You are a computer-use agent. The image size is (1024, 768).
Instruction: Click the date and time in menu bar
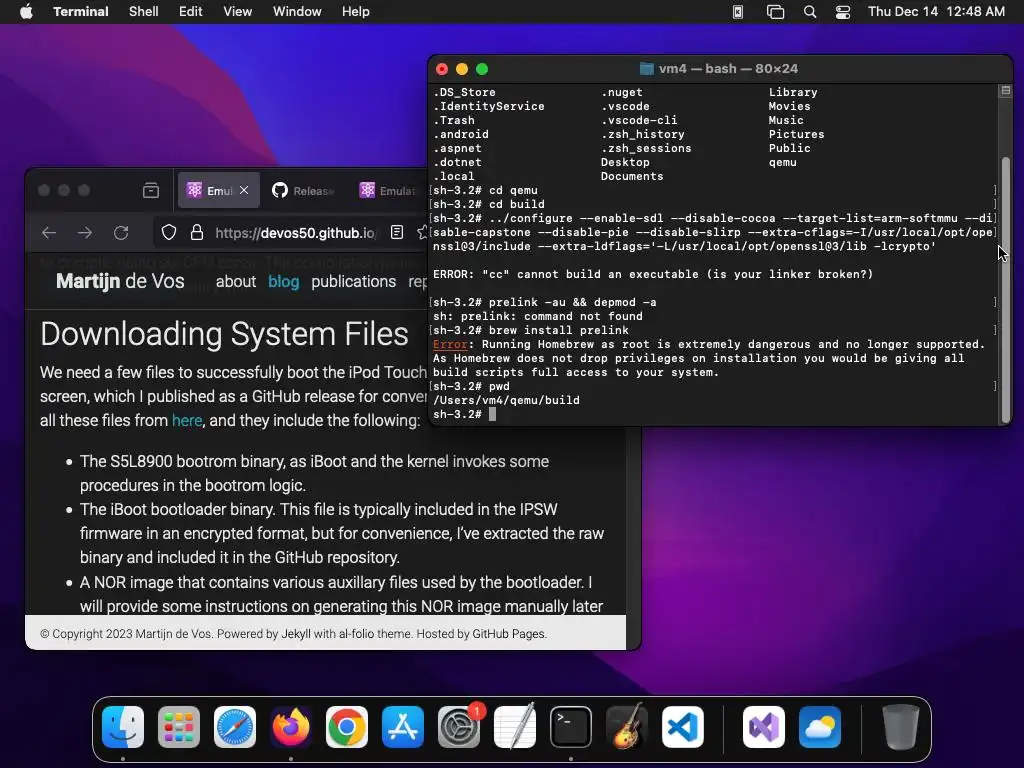[x=936, y=12]
